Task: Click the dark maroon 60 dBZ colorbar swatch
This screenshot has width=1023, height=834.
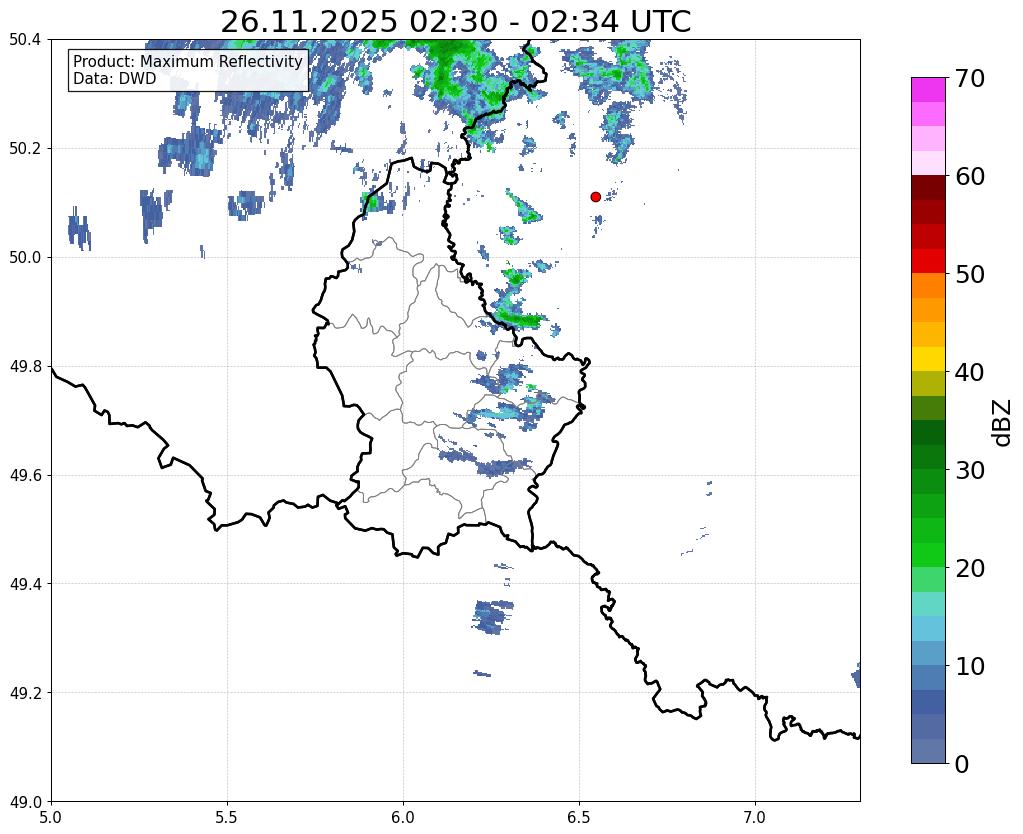Action: (x=928, y=188)
